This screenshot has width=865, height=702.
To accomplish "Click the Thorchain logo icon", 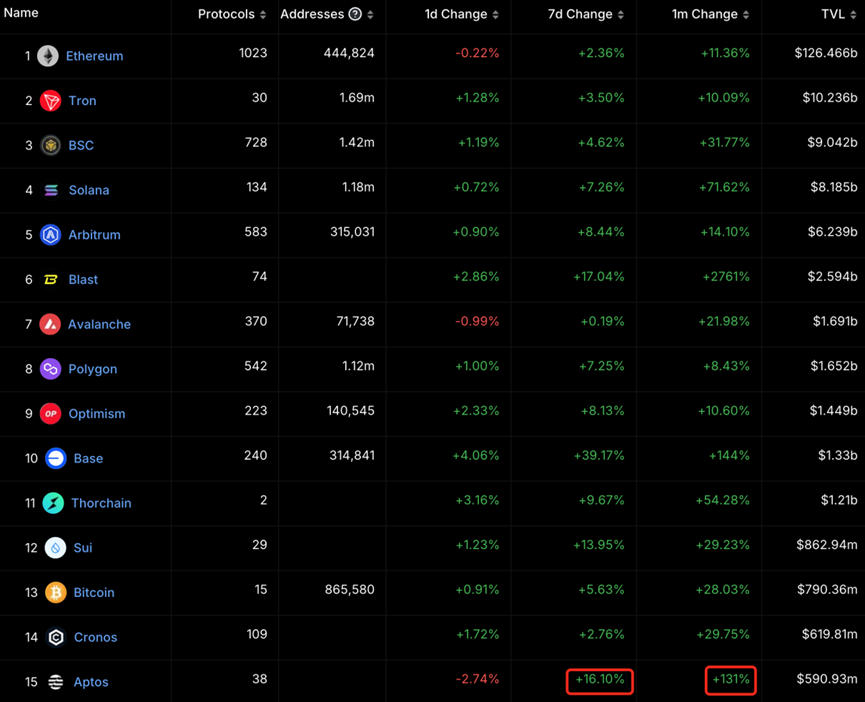I will point(54,503).
